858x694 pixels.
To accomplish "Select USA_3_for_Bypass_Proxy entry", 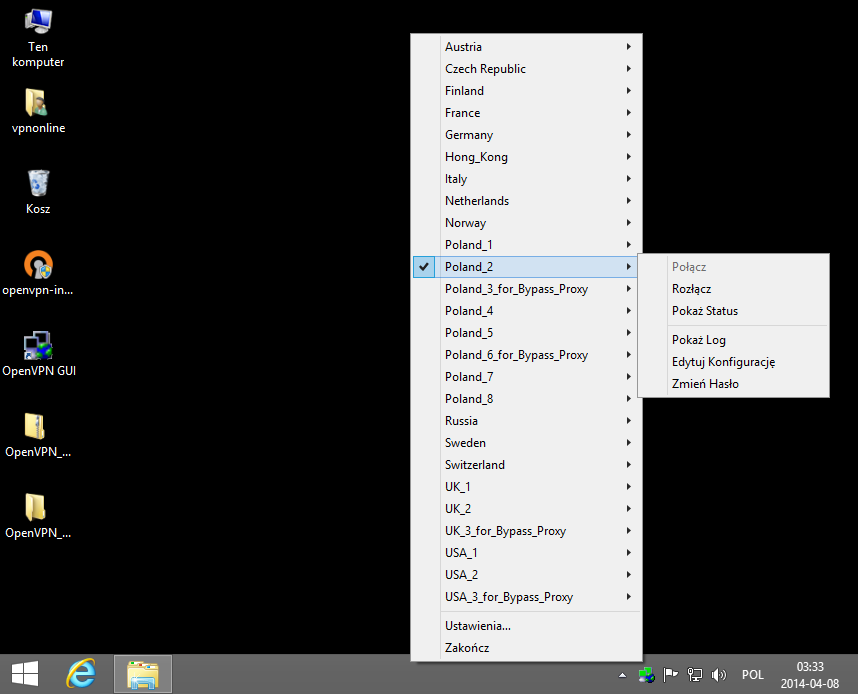I will [525, 597].
